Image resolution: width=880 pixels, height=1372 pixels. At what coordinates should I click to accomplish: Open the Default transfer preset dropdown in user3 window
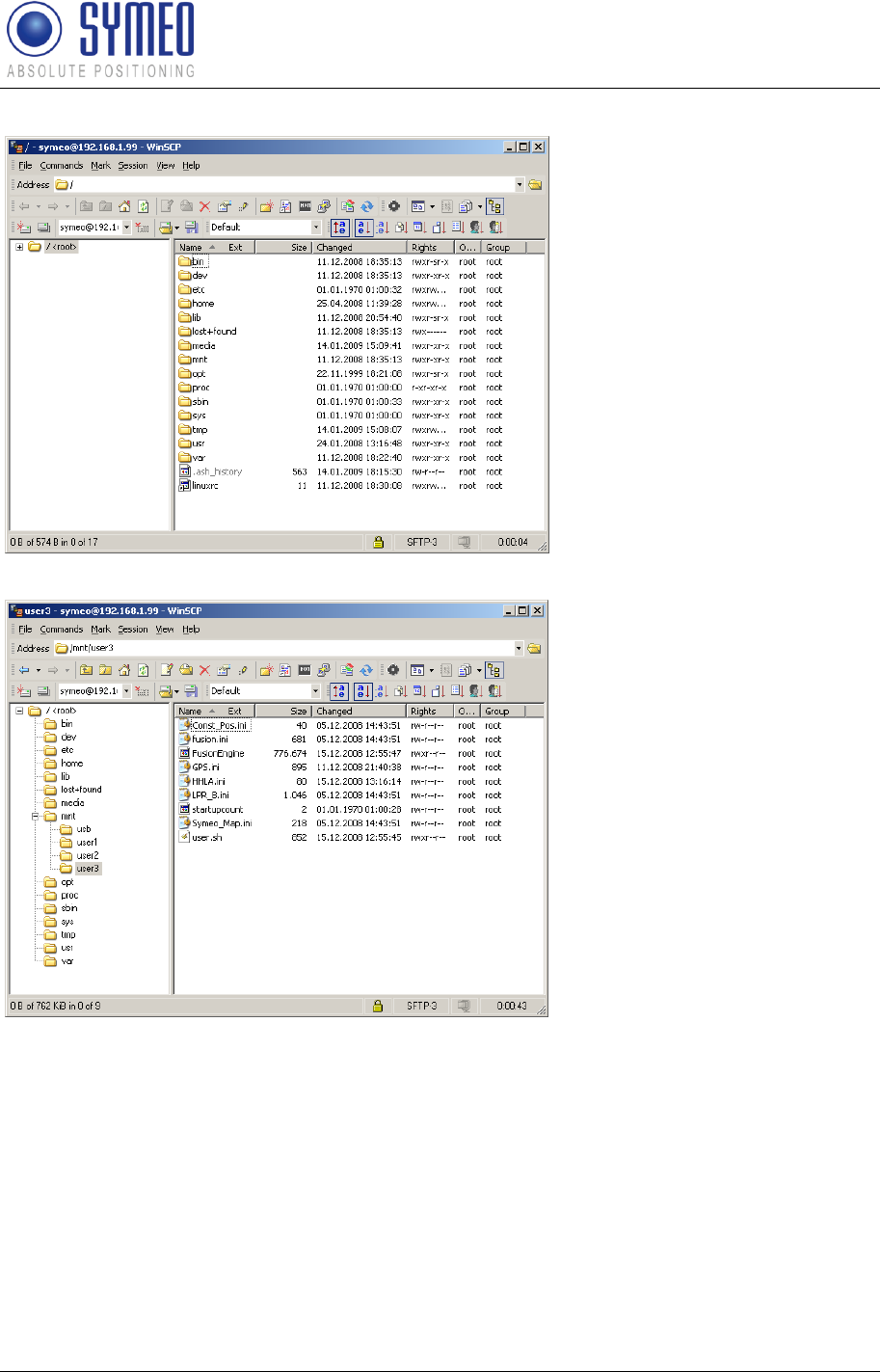tap(317, 691)
